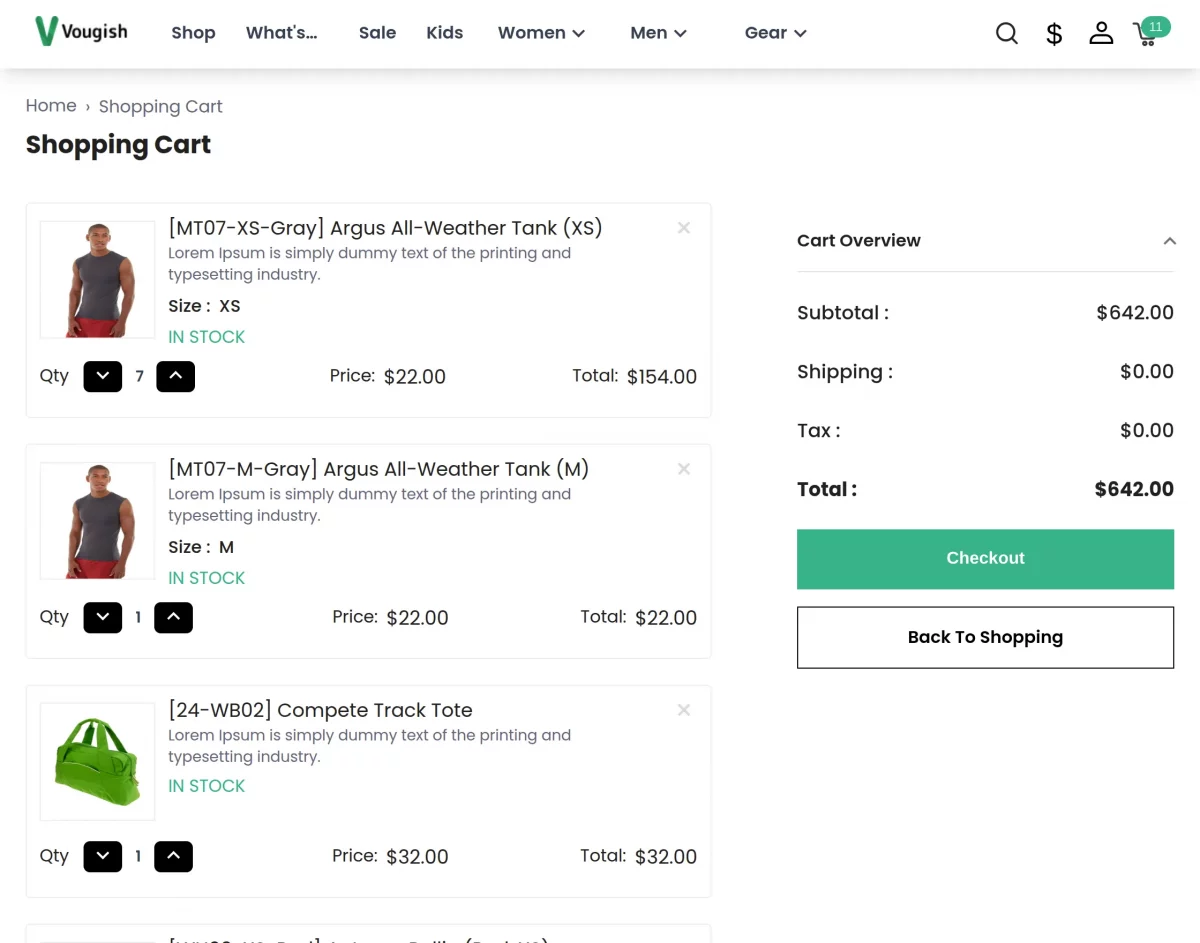Open the currency dollar icon
The width and height of the screenshot is (1200, 943).
(x=1054, y=34)
